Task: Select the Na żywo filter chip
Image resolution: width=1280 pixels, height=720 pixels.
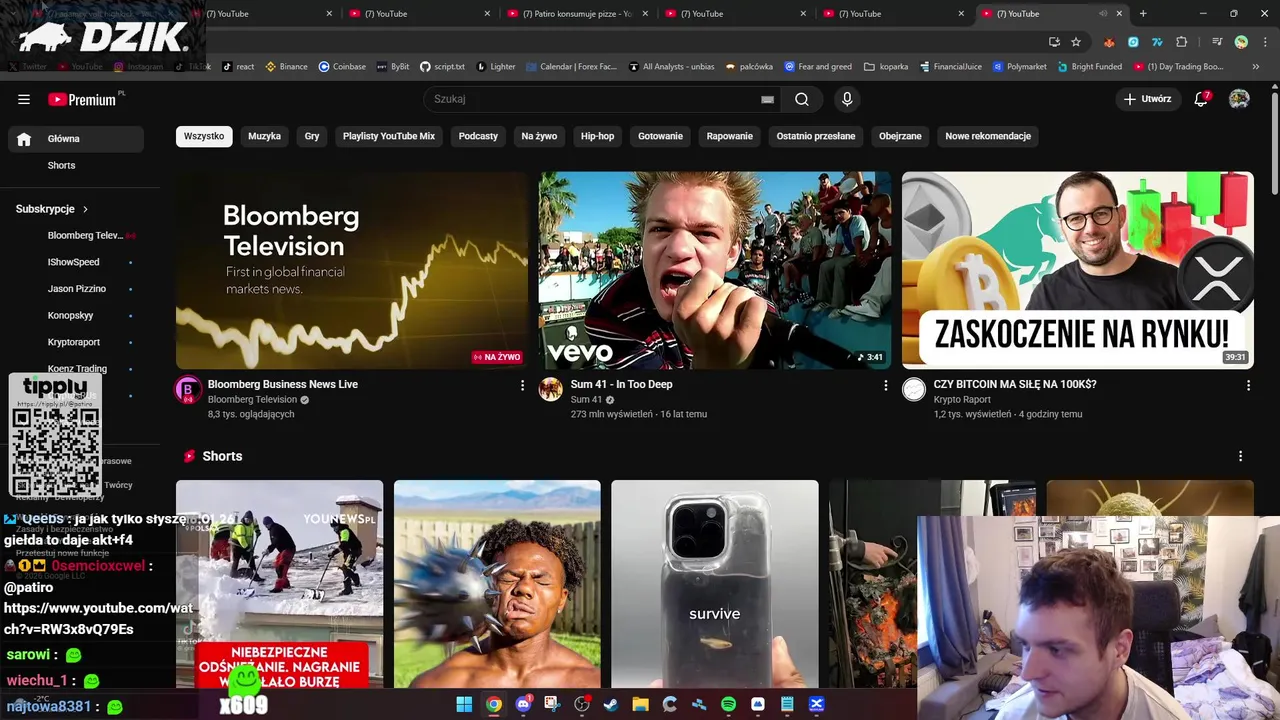Action: [539, 136]
